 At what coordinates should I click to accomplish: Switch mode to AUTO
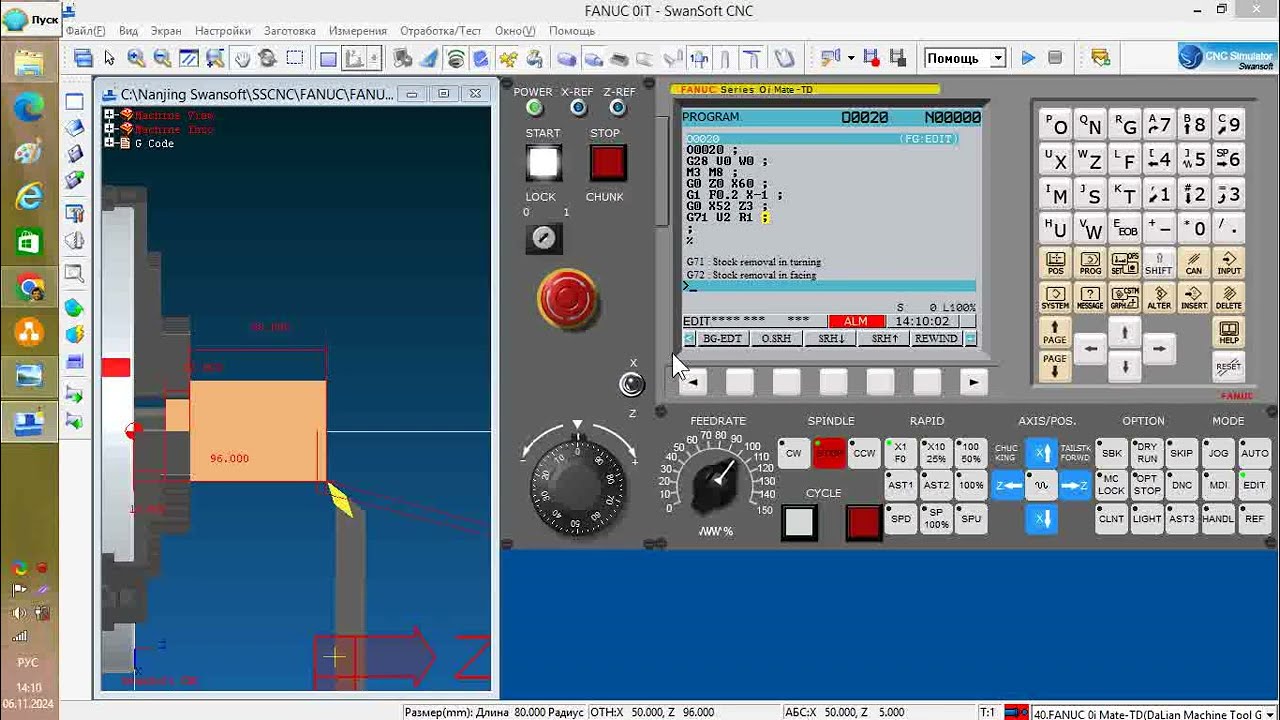1254,453
